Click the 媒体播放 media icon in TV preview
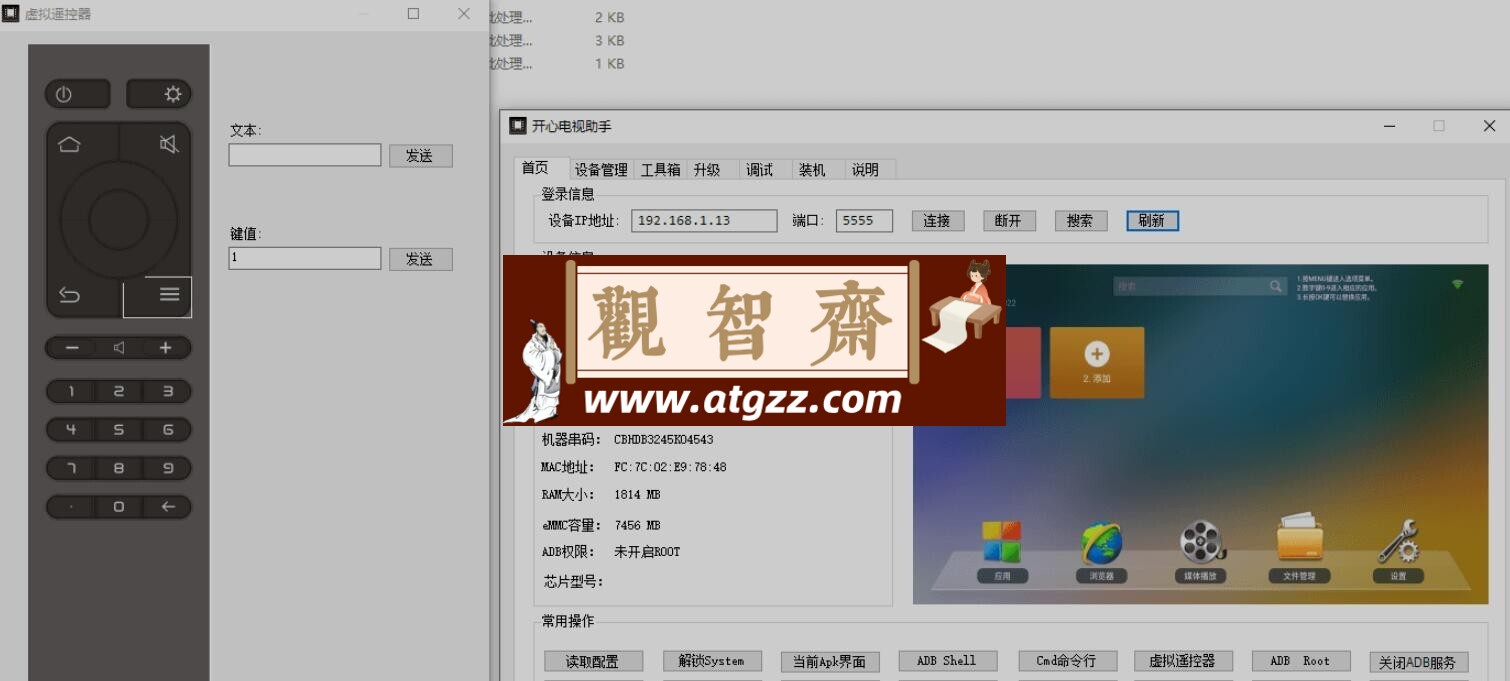Viewport: 1510px width, 681px height. point(1201,543)
